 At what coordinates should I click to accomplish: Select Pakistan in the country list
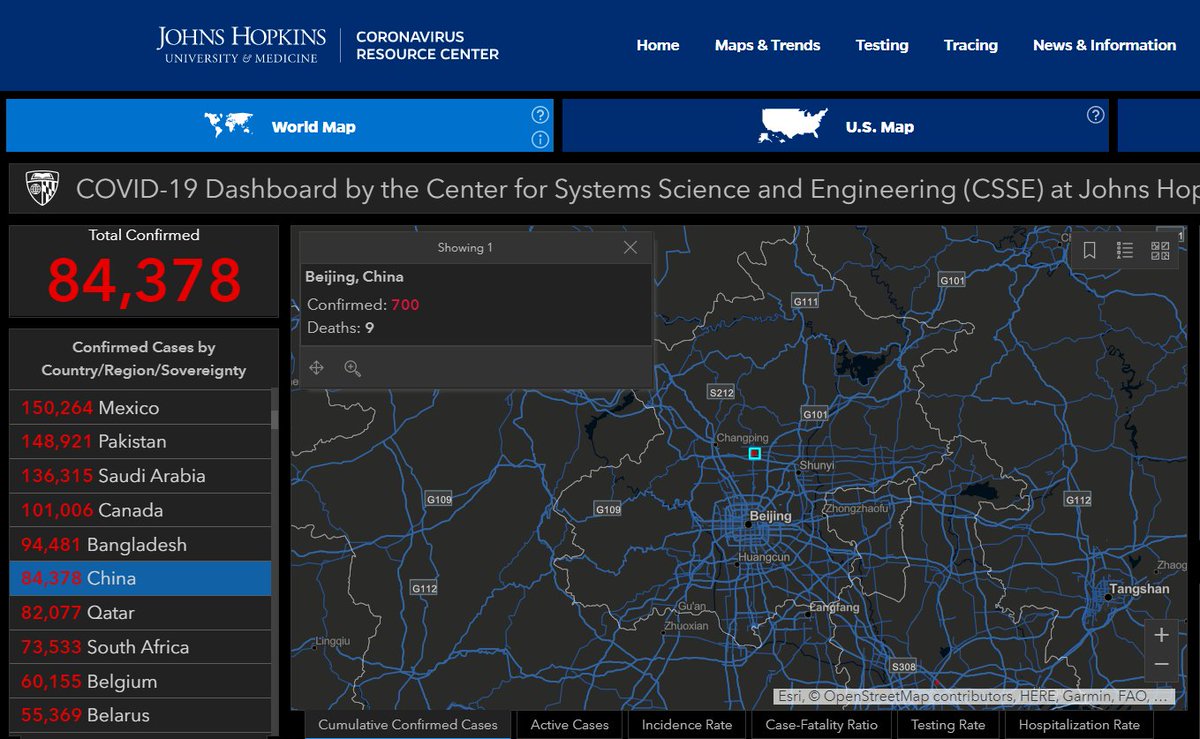click(140, 442)
